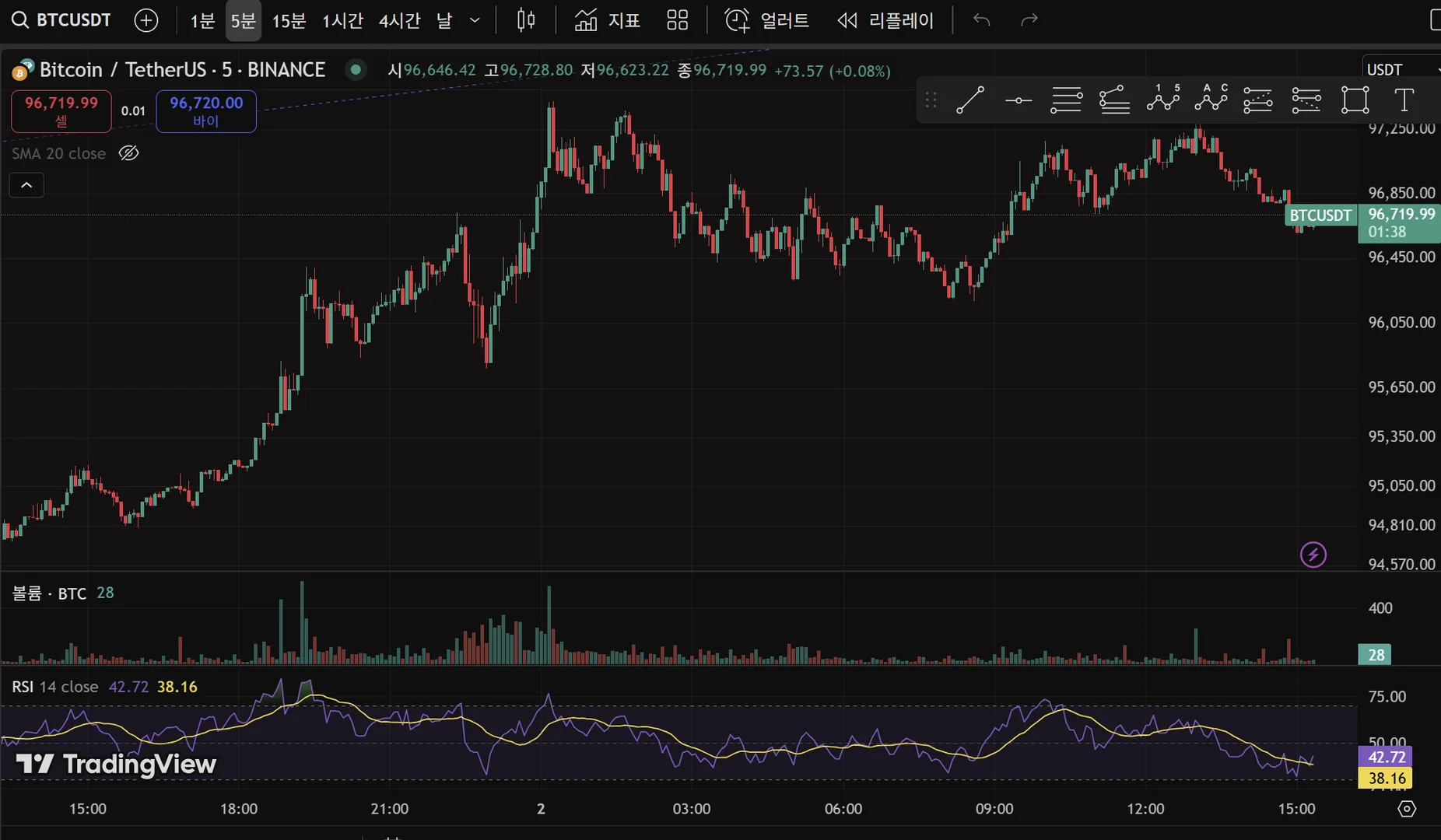This screenshot has width=1441, height=840.
Task: Click the purple lightning bolt icon
Action: coord(1313,555)
